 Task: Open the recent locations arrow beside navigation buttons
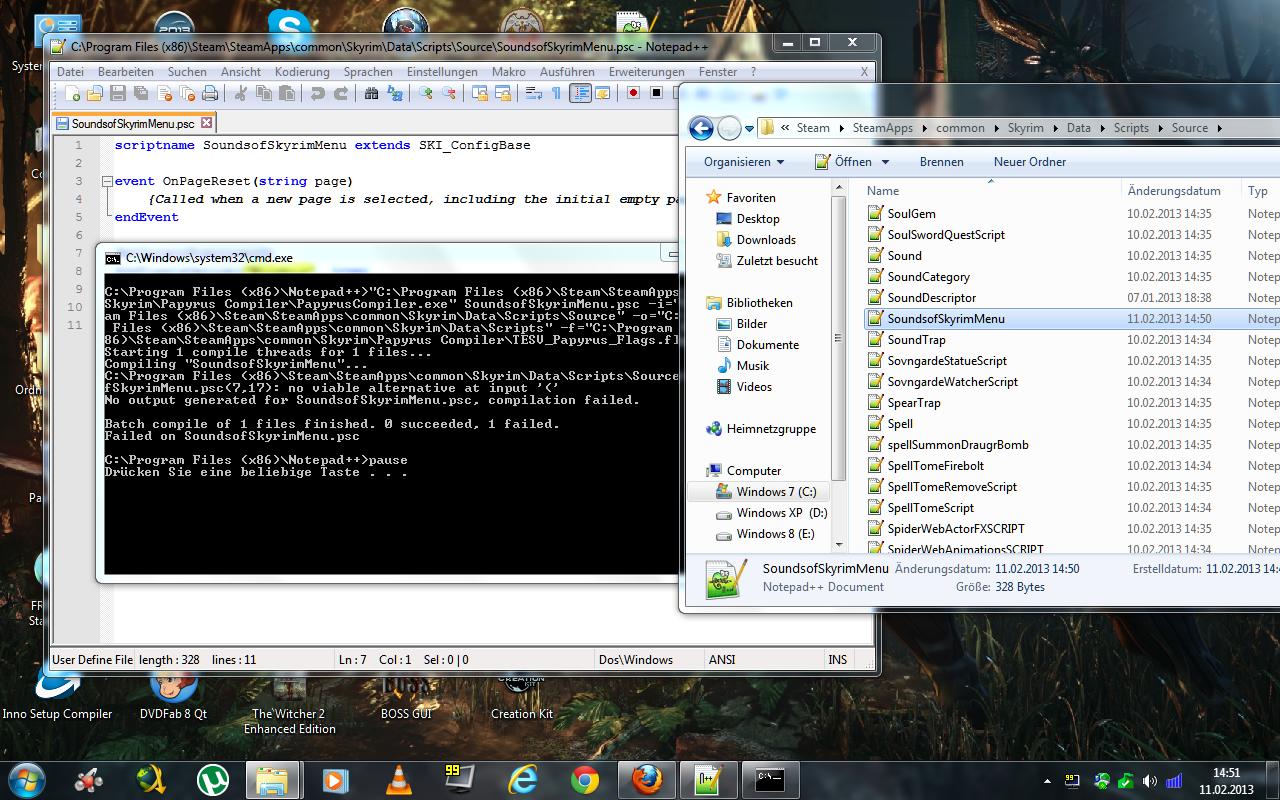751,128
